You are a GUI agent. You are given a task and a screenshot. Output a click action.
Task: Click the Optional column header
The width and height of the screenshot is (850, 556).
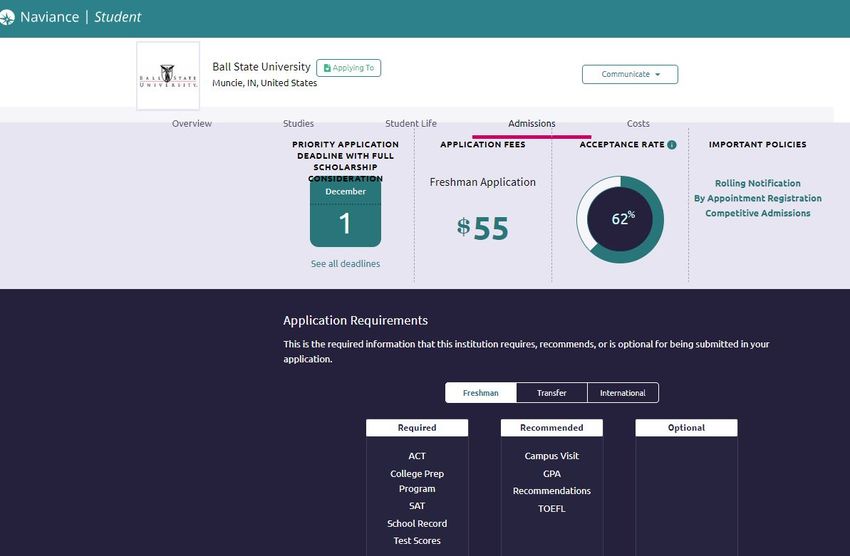686,428
